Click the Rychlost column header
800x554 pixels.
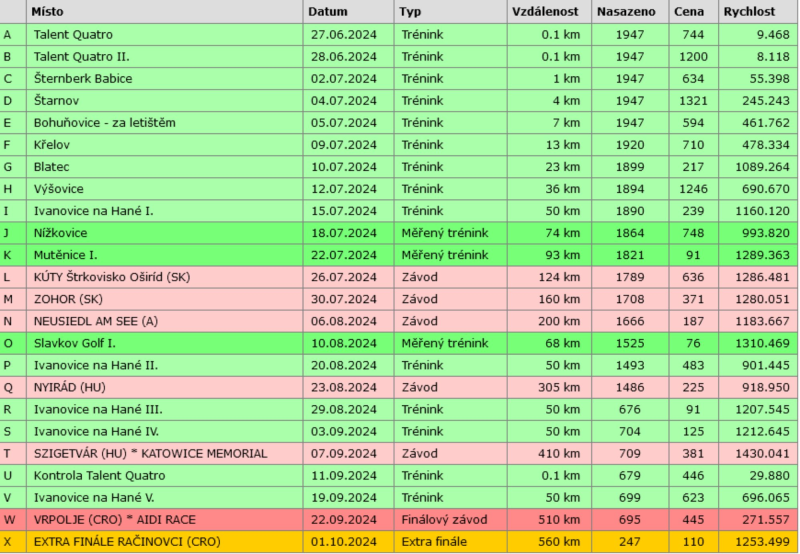(749, 12)
